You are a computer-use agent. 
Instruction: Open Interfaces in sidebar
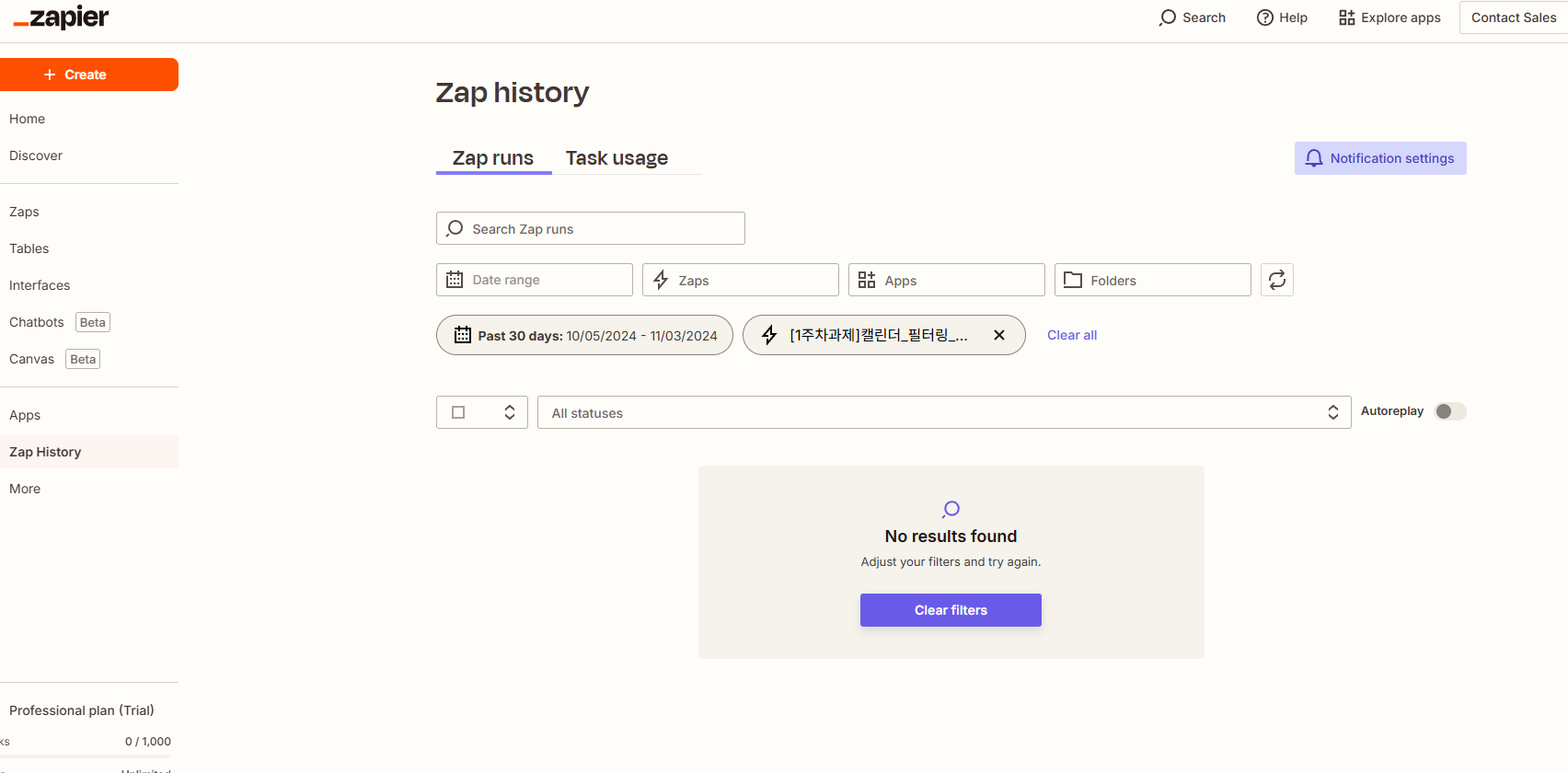[x=40, y=285]
